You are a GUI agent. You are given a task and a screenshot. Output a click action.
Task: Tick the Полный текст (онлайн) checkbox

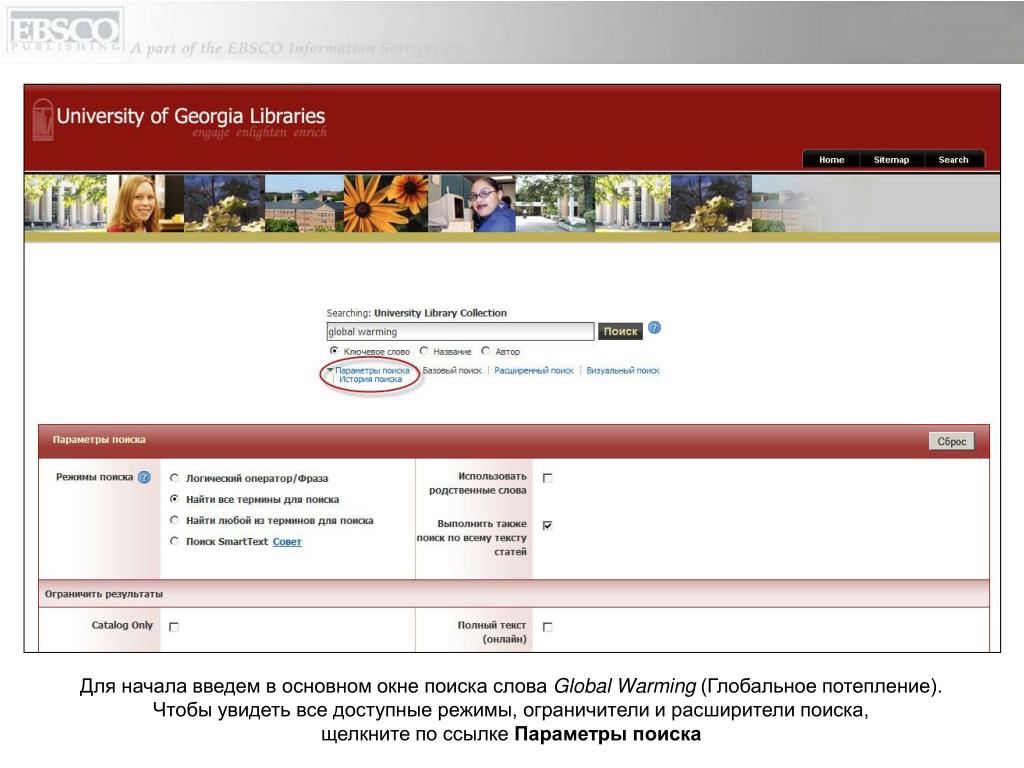tap(548, 627)
